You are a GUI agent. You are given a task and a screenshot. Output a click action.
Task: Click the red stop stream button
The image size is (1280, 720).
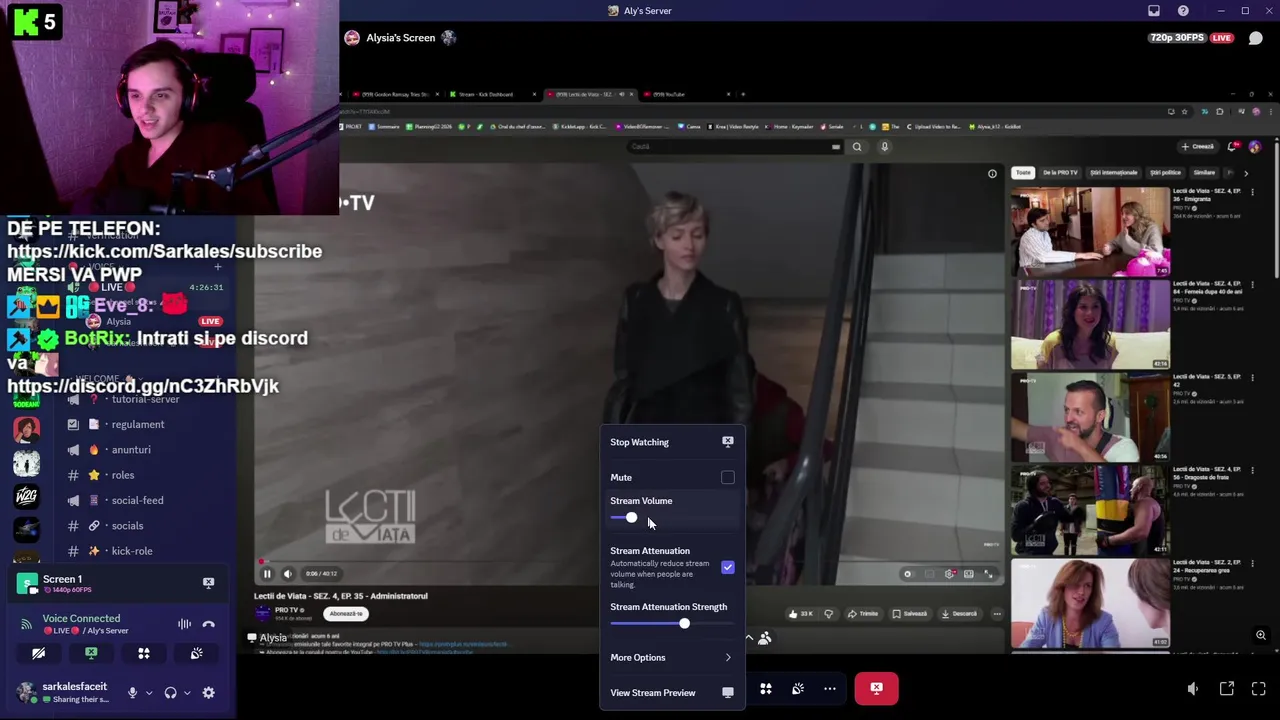(x=876, y=688)
